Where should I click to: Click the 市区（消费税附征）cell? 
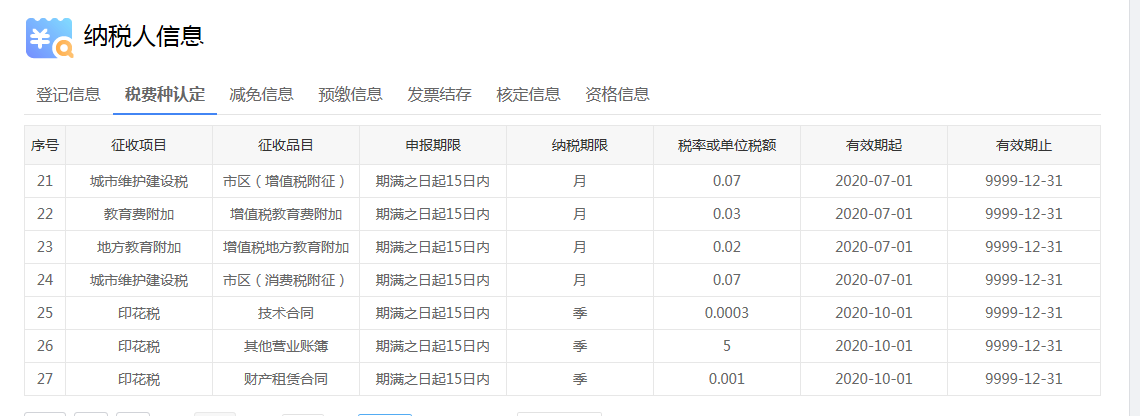click(x=286, y=280)
